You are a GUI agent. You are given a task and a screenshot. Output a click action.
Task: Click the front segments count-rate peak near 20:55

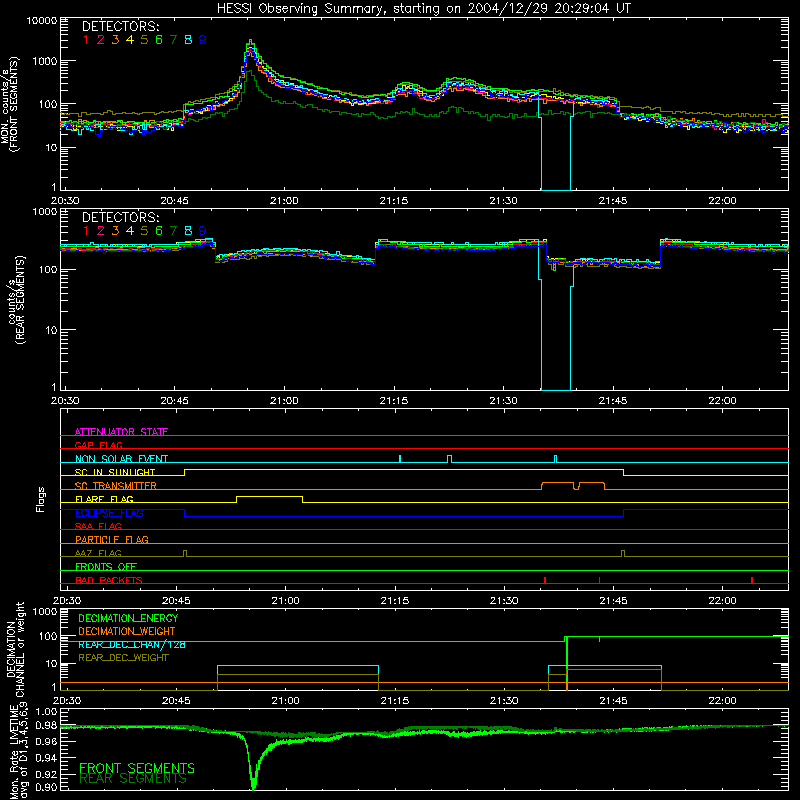point(250,41)
